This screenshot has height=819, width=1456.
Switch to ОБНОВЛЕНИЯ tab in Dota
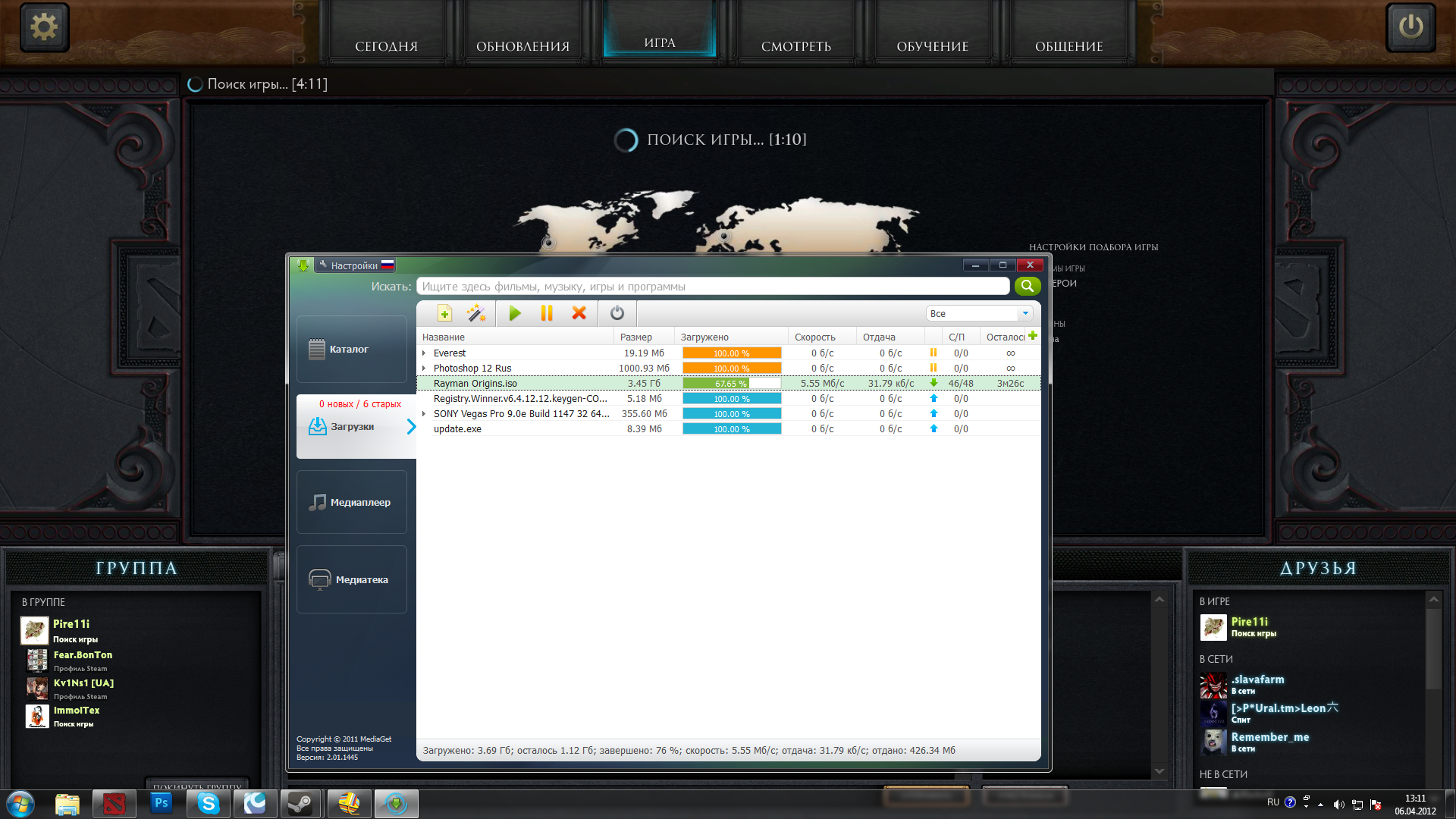[x=523, y=46]
